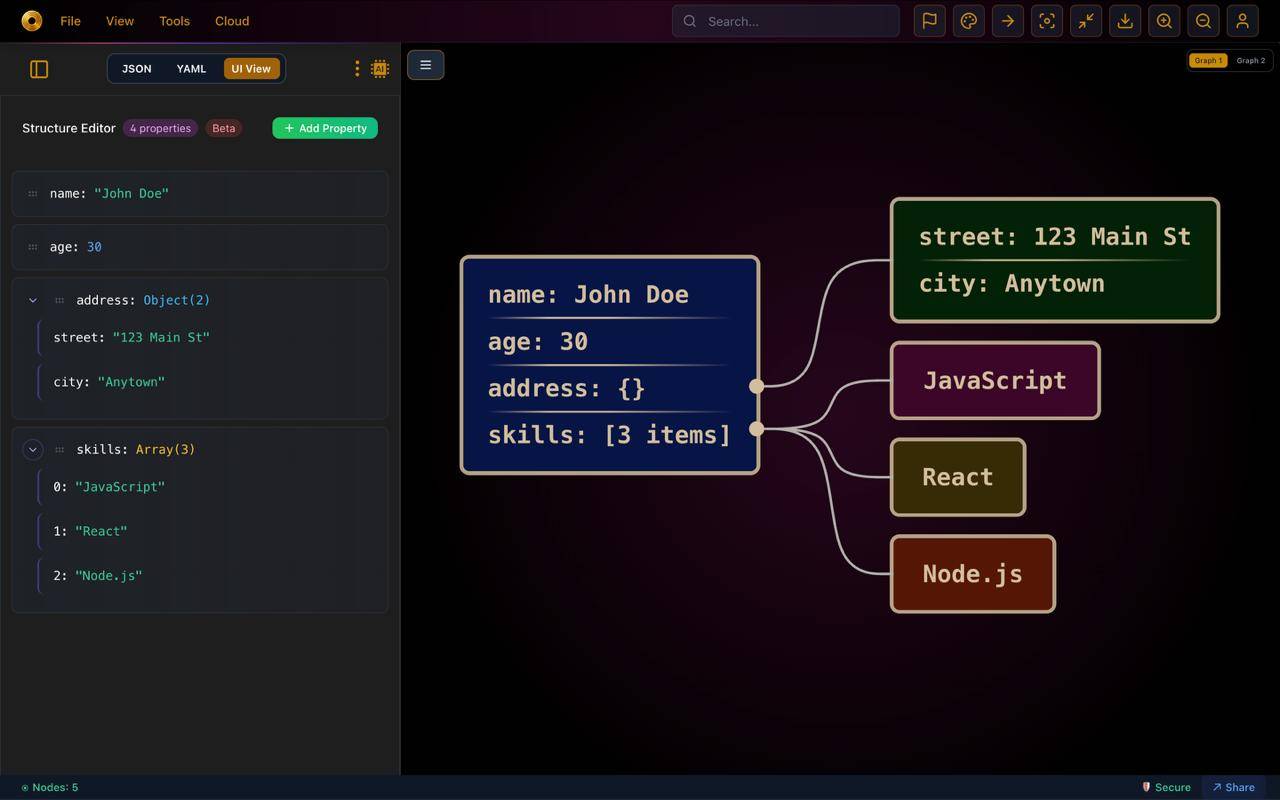Open the color palette theme icon
1280x800 pixels.
tap(969, 21)
